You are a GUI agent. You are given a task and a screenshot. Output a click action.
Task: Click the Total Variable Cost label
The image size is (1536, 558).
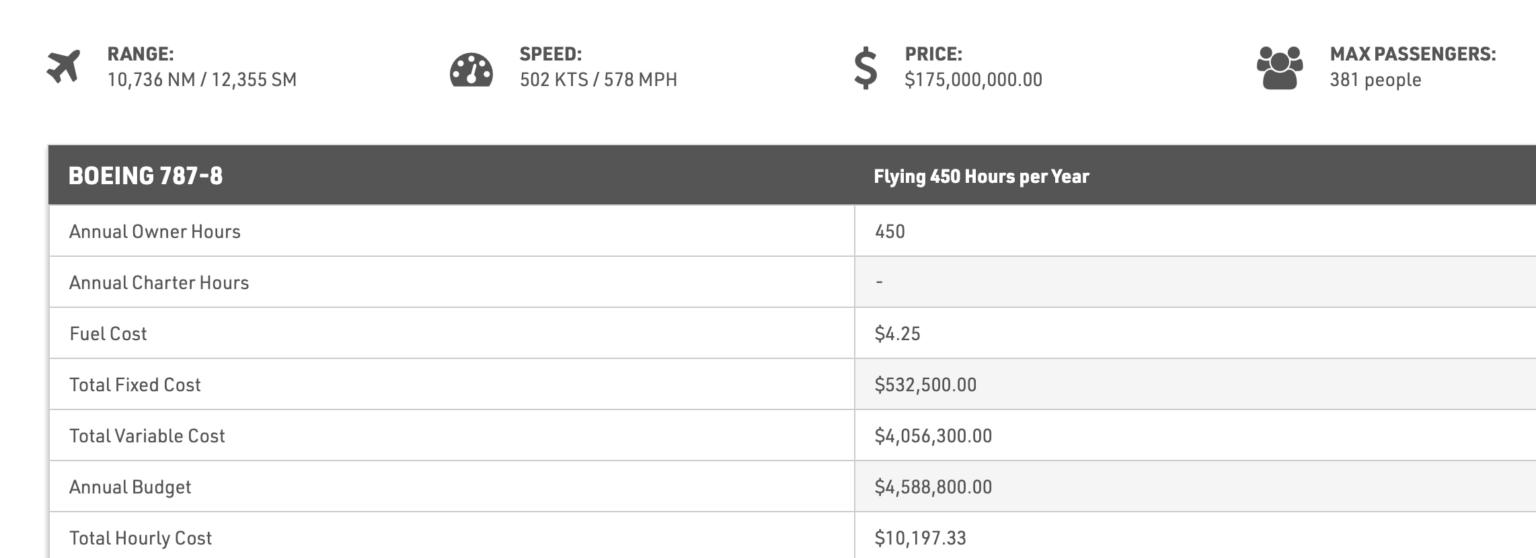click(147, 436)
